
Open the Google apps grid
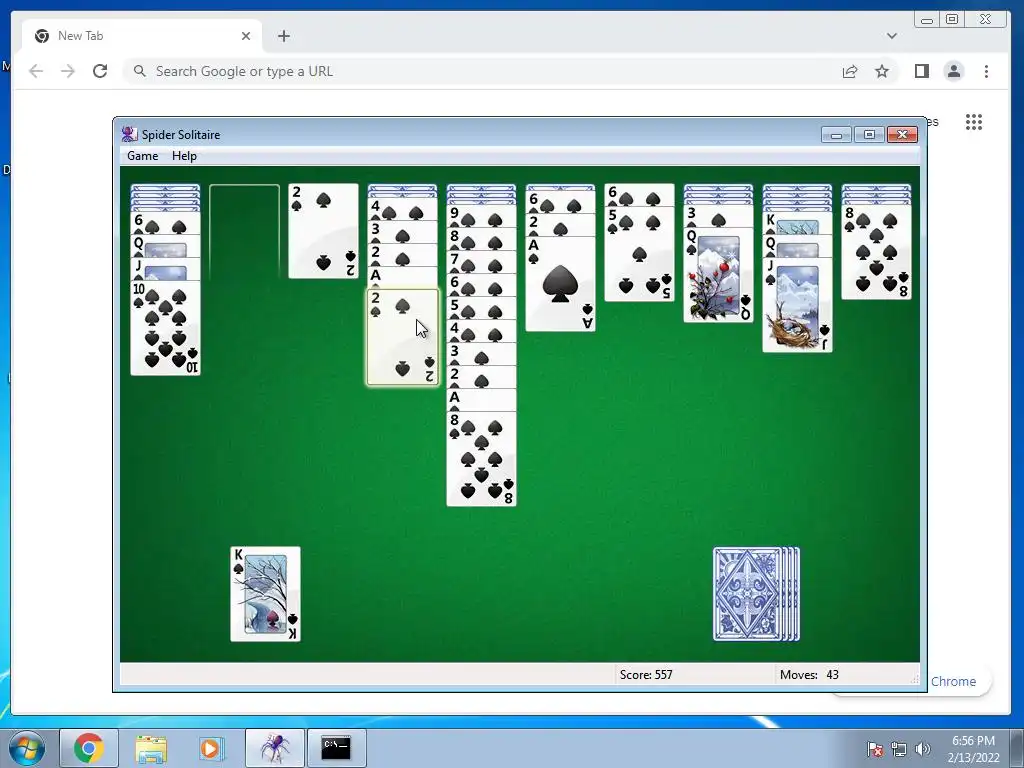(x=974, y=121)
